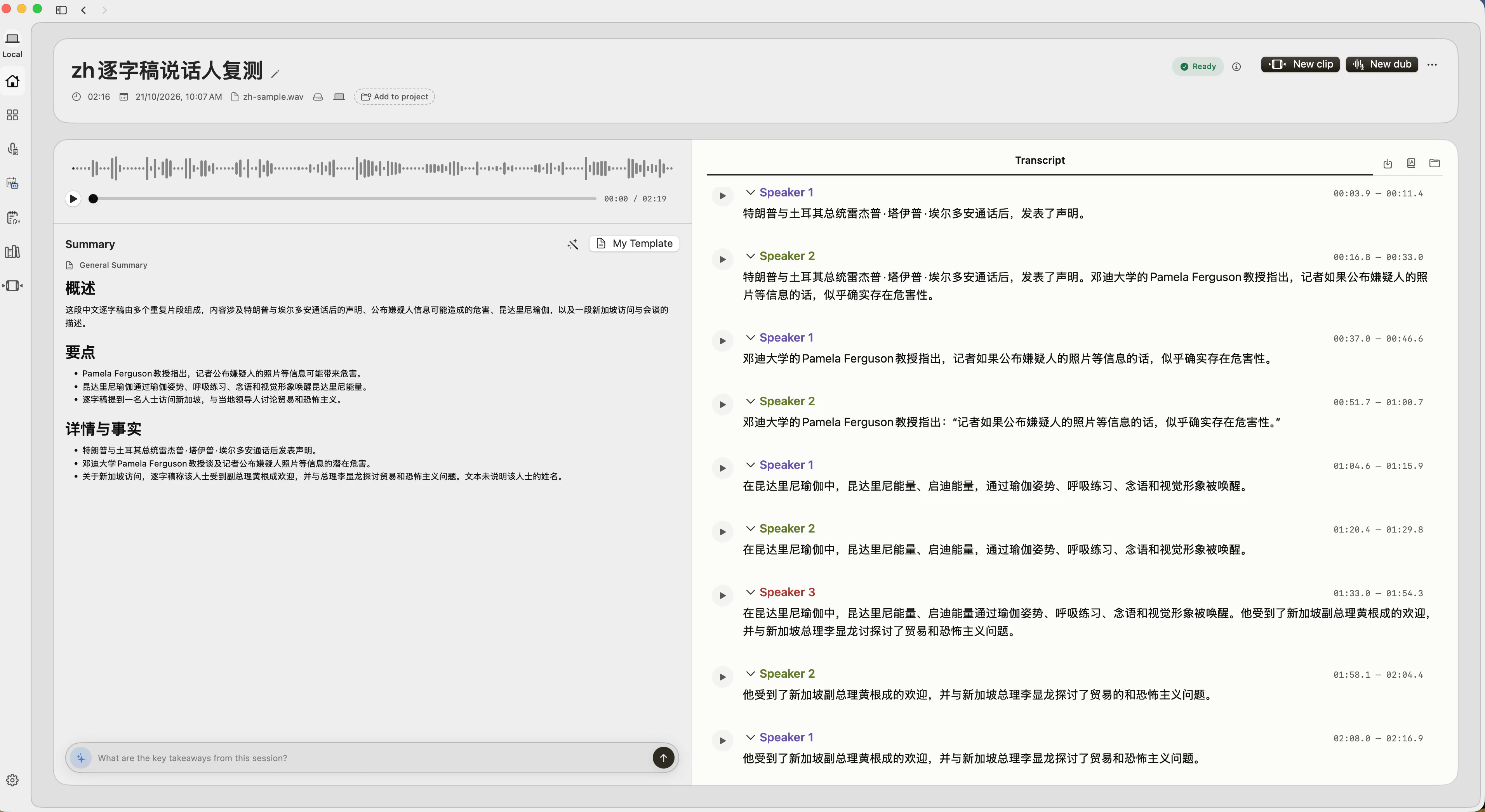
Task: Collapse the Speaker 2 segment at 01:58.1
Action: tap(751, 673)
